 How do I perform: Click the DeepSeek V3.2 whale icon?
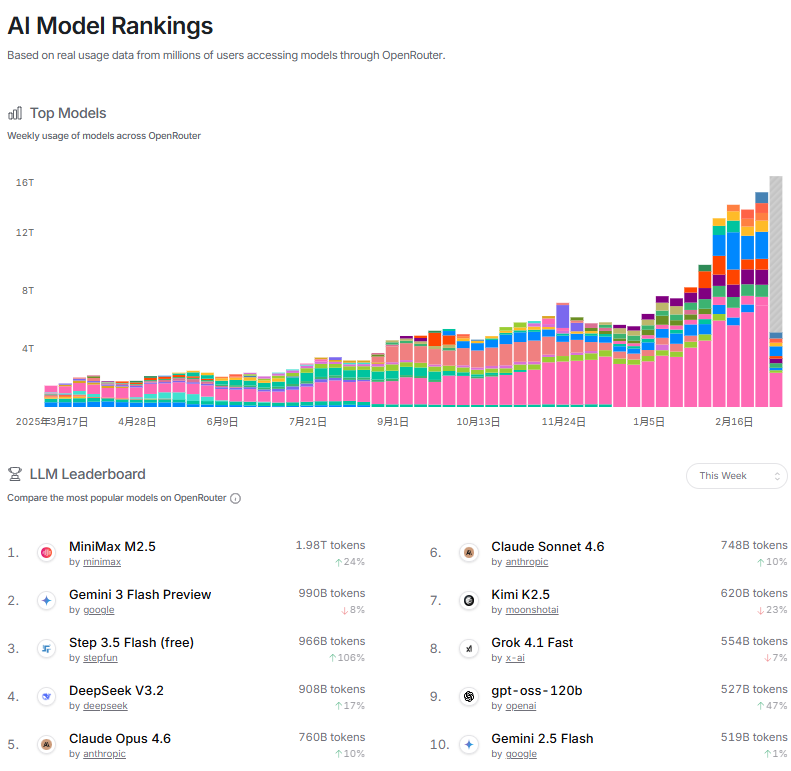click(46, 696)
